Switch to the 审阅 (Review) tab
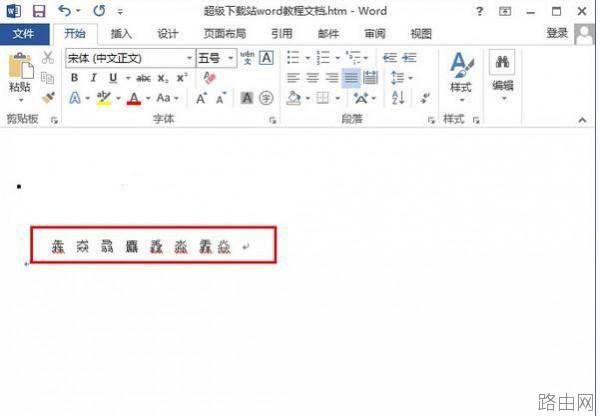This screenshot has width=600, height=416. (375, 34)
